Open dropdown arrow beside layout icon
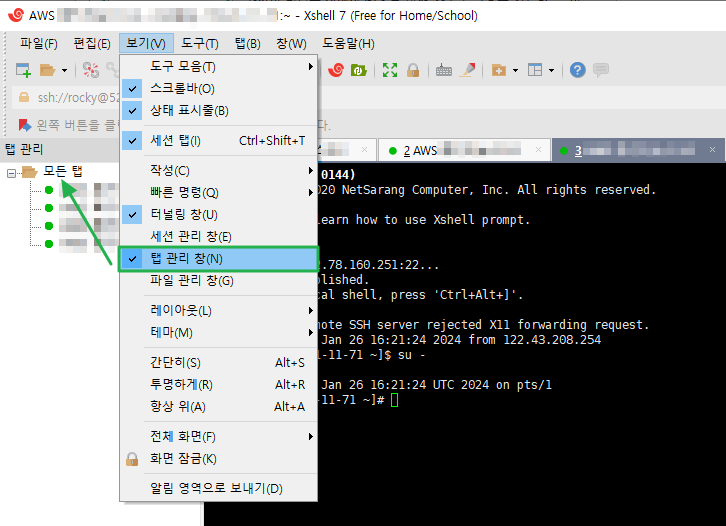 click(551, 71)
